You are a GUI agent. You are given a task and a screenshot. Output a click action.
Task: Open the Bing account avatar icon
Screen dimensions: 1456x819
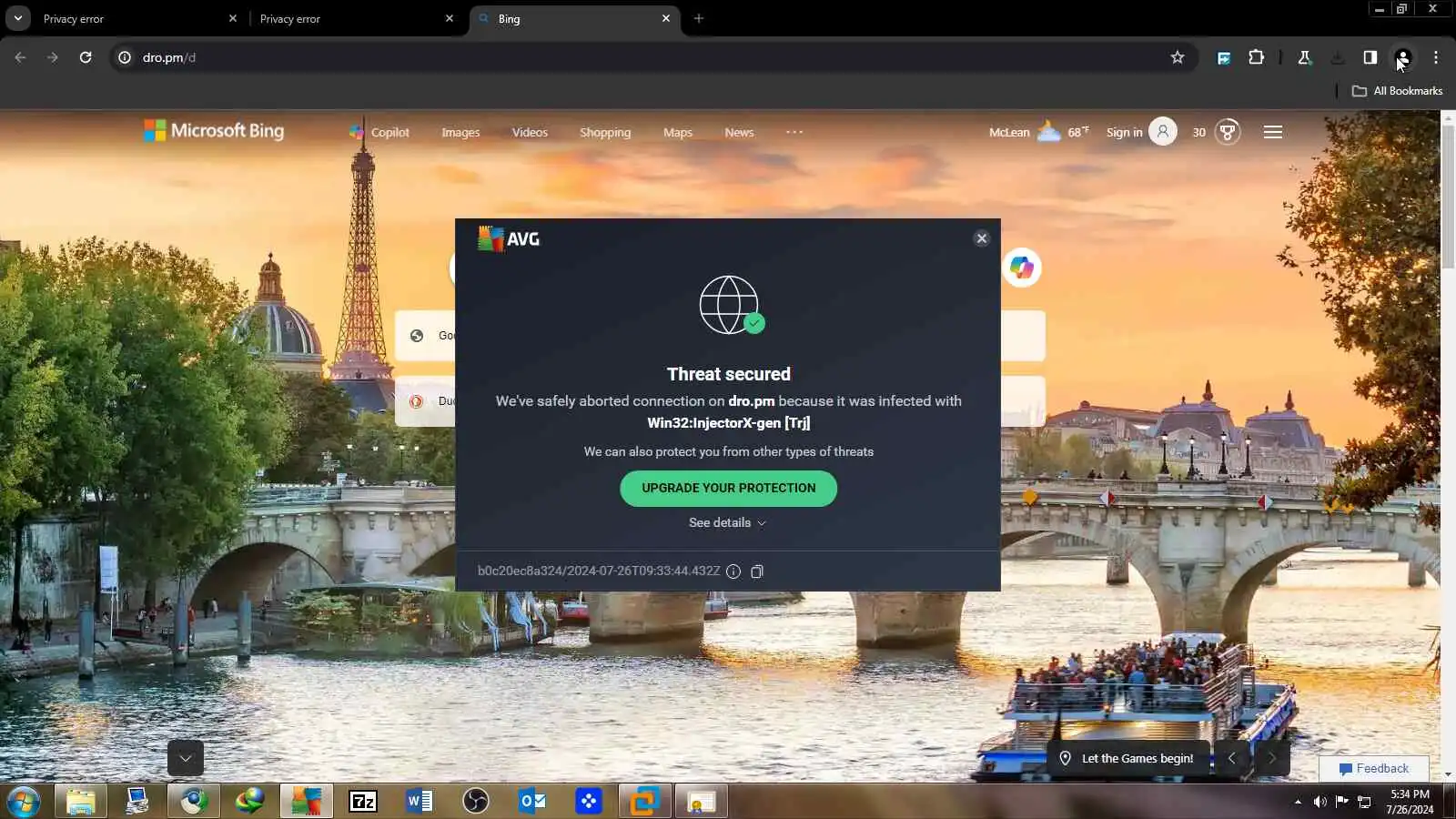pyautogui.click(x=1163, y=132)
